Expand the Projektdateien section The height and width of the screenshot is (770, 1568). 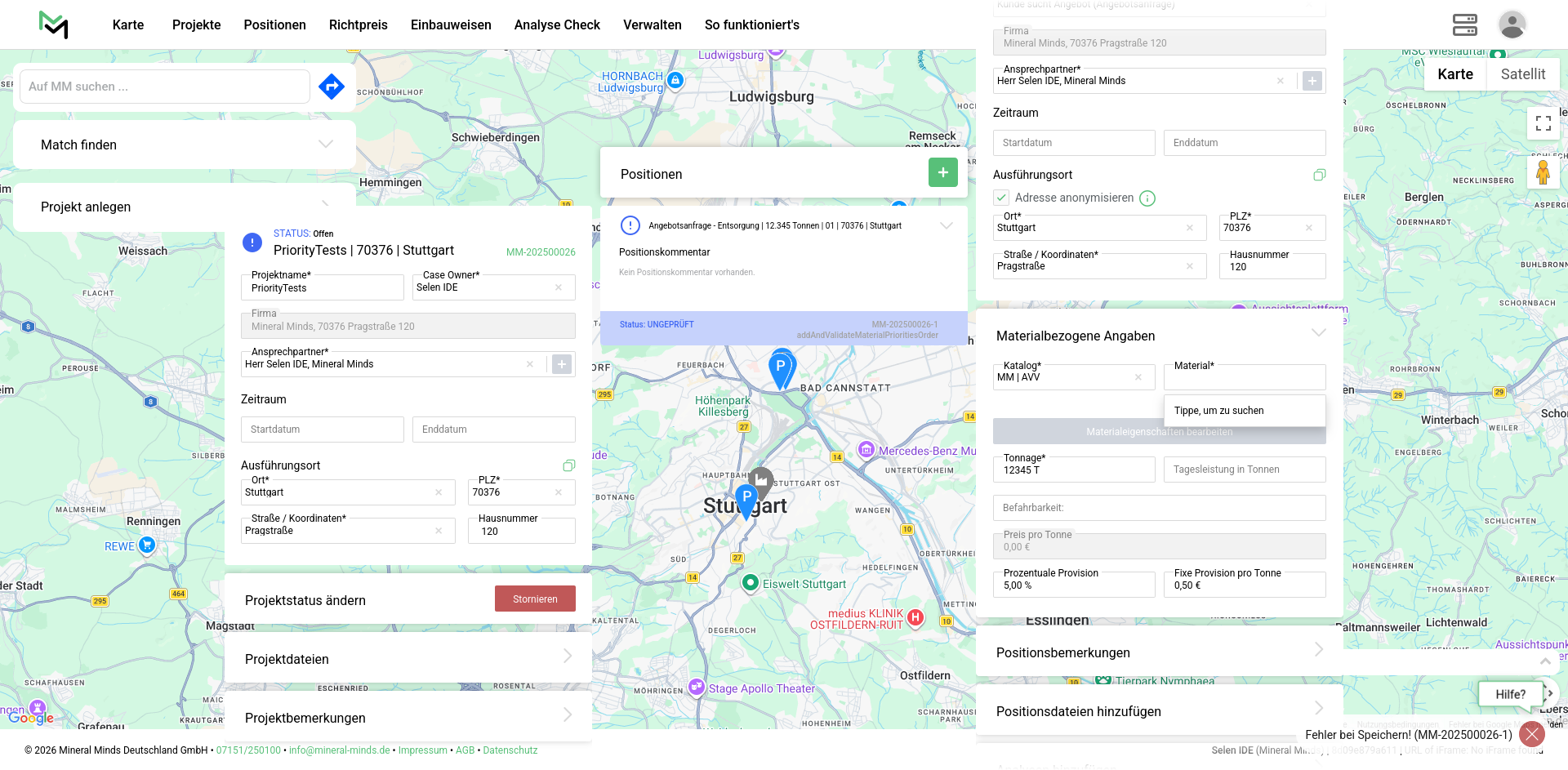pyautogui.click(x=567, y=657)
